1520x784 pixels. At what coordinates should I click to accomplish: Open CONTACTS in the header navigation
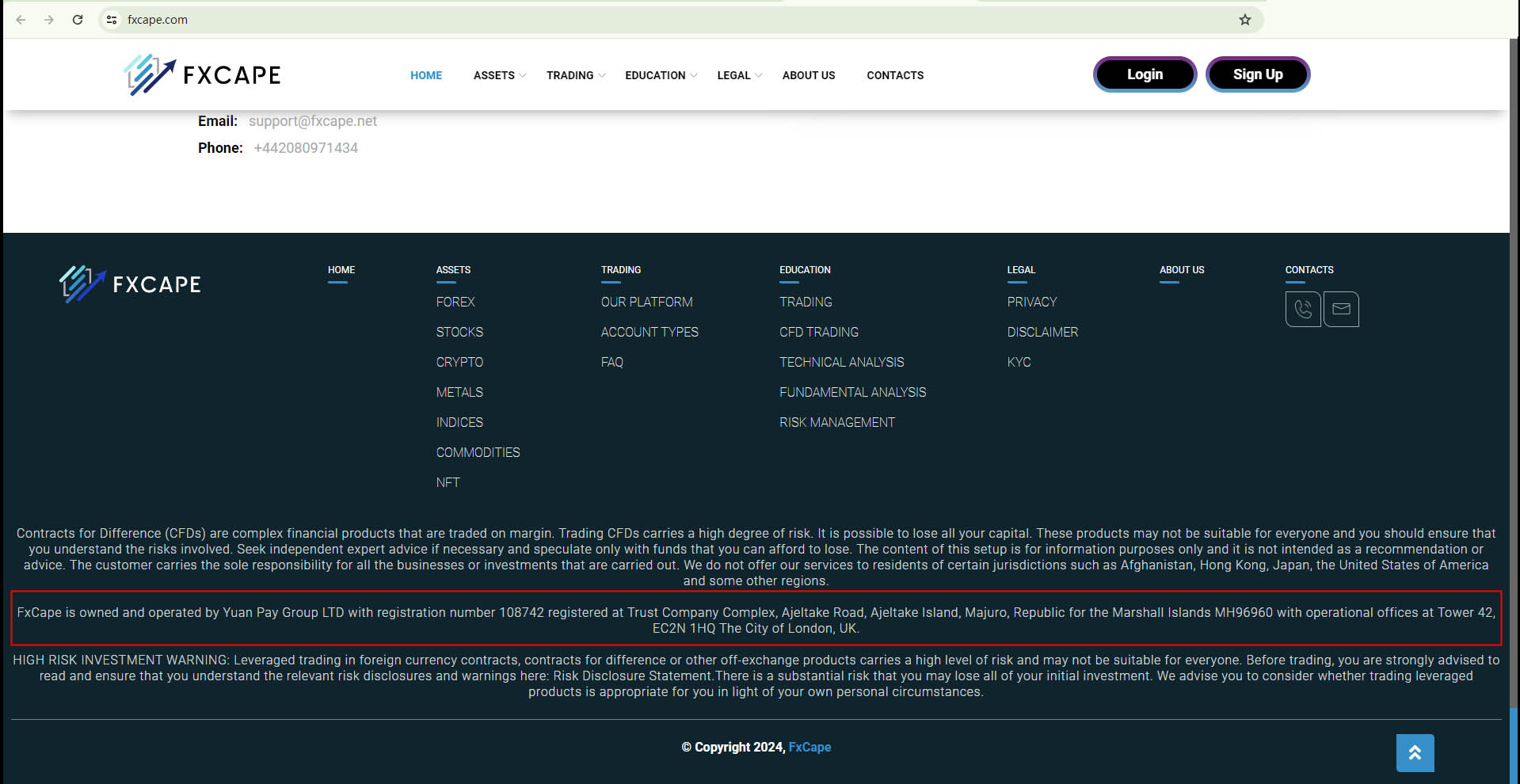click(895, 75)
